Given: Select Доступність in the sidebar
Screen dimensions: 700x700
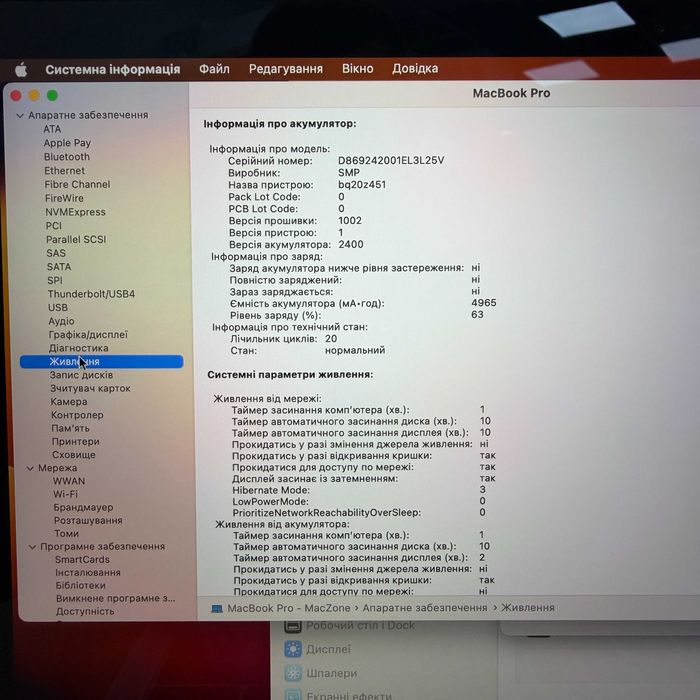Looking at the screenshot, I should tap(85, 612).
